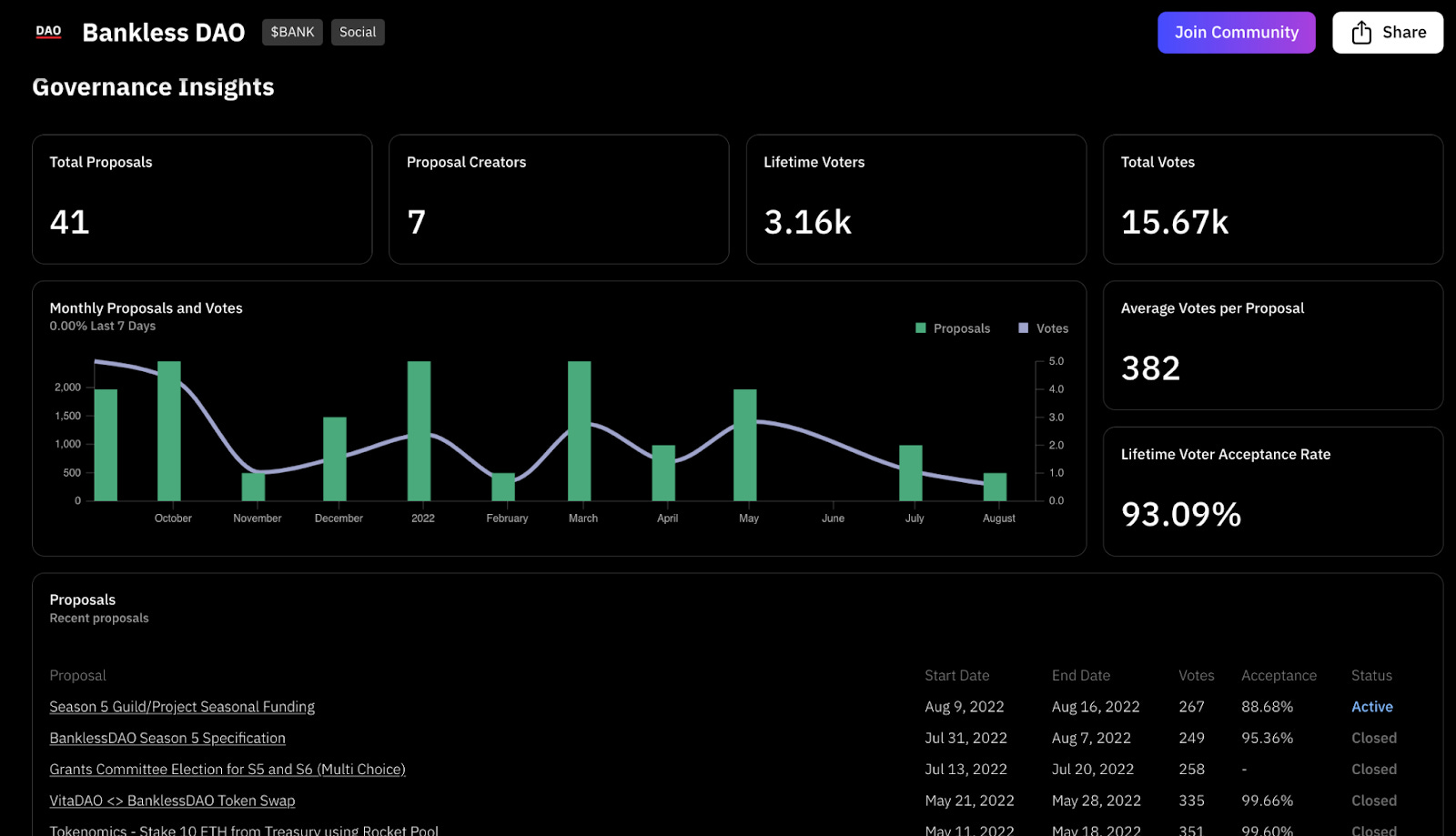Click the Total Proposals card
Screen dimensions: 1456x836
click(202, 199)
